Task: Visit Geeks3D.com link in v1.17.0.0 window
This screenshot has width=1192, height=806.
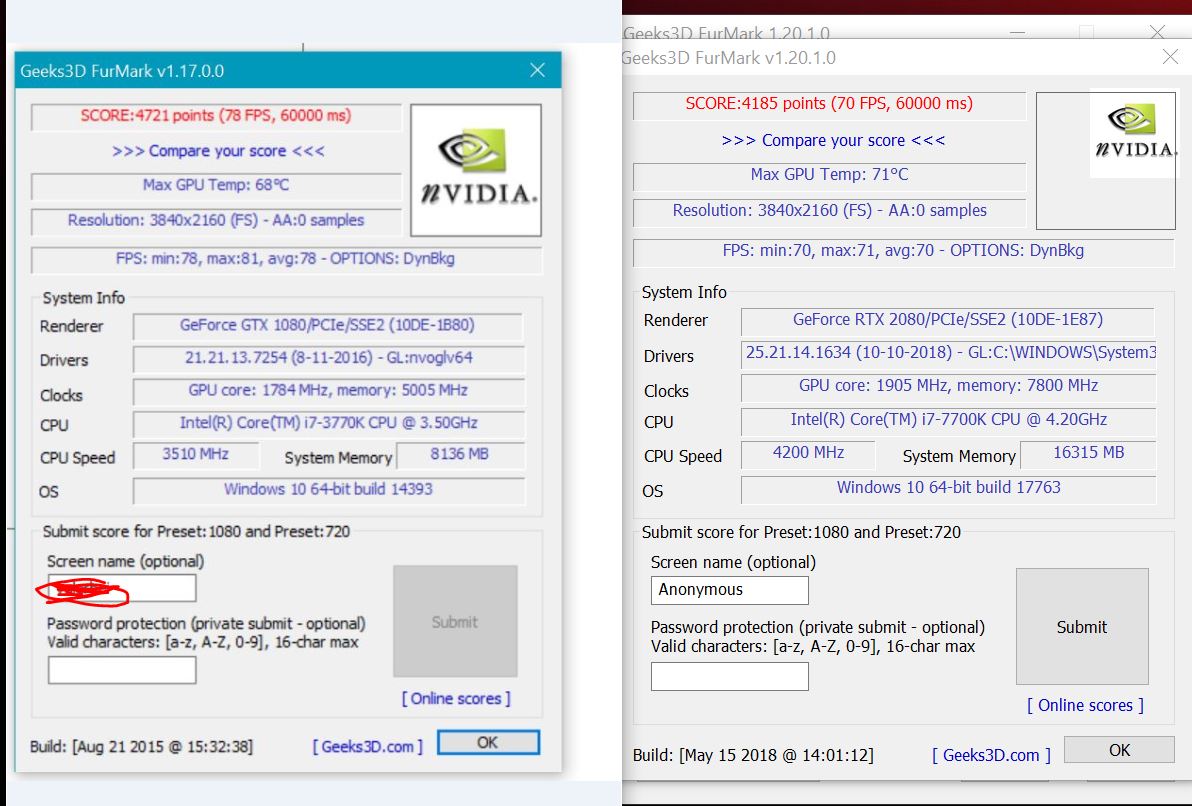Action: pos(368,746)
